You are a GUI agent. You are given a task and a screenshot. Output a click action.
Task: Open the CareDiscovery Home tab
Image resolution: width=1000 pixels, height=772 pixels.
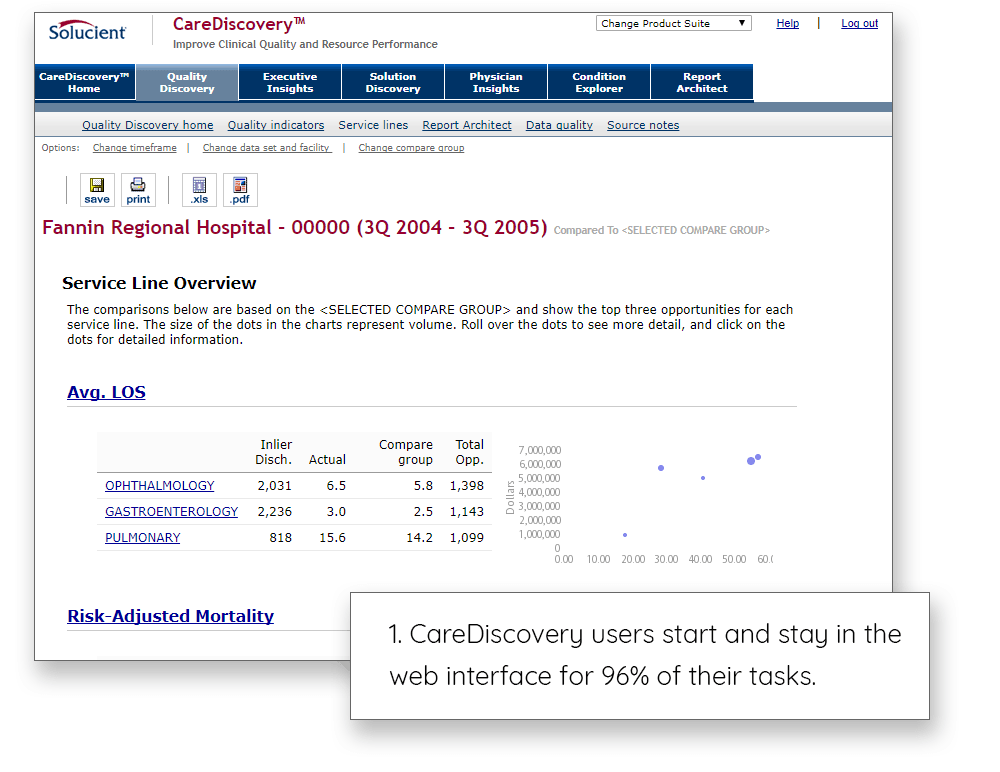pyautogui.click(x=84, y=82)
